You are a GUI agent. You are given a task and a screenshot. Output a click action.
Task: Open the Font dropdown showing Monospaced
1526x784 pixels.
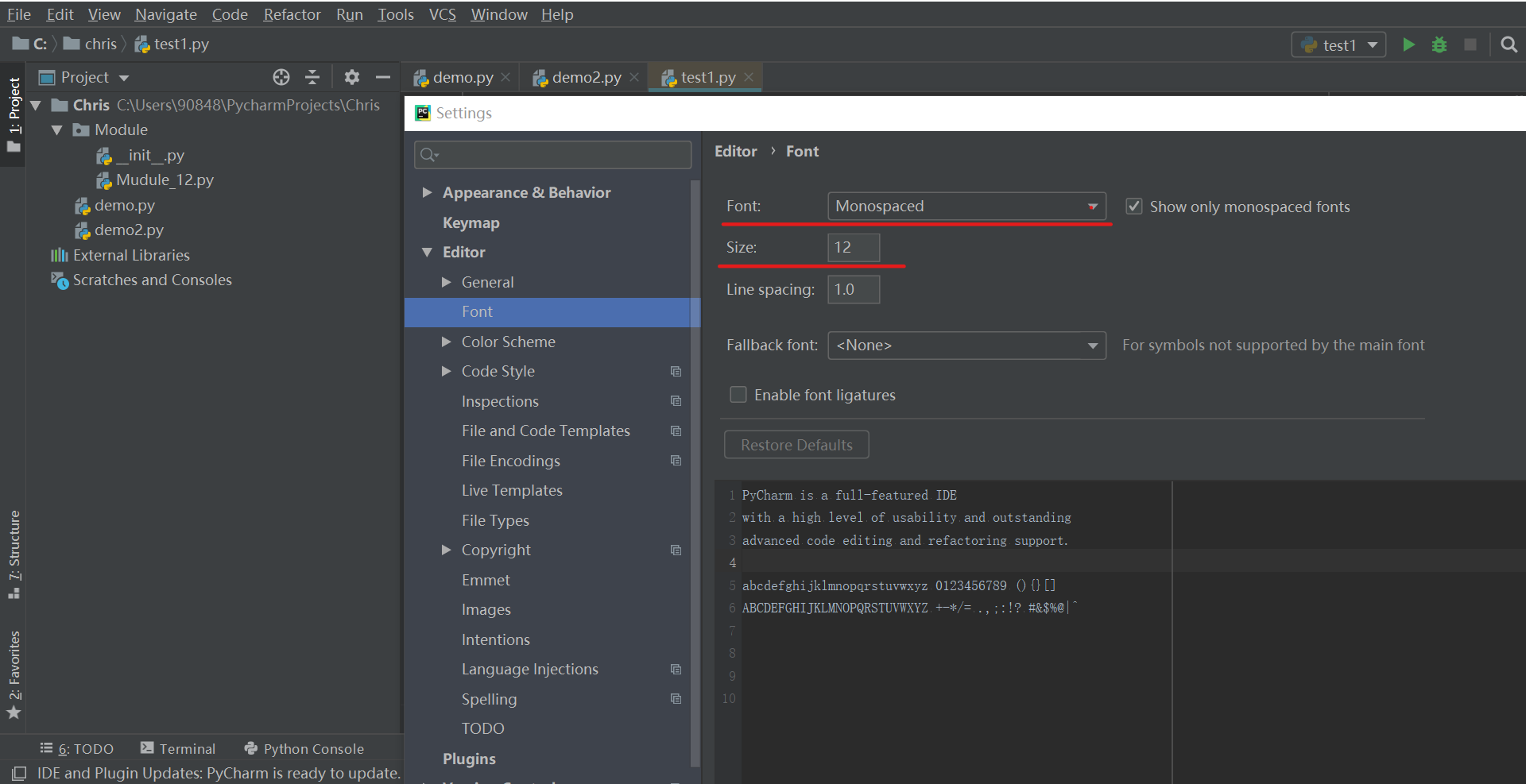(966, 206)
